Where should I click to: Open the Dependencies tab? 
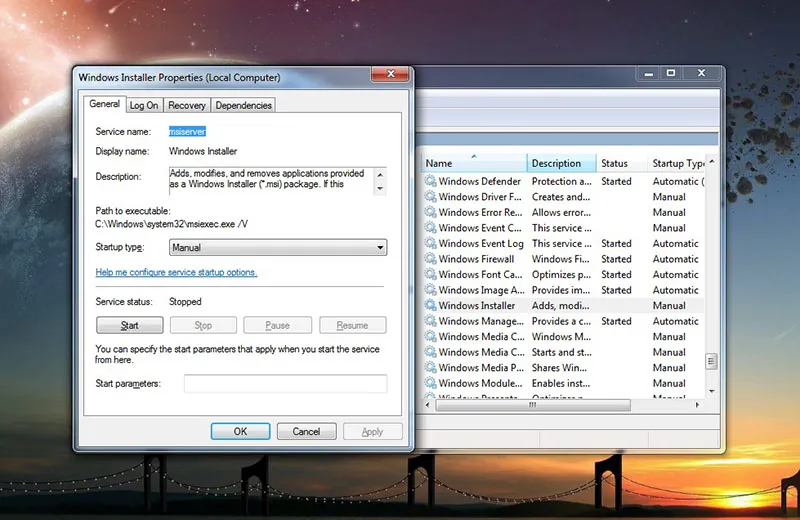click(243, 105)
